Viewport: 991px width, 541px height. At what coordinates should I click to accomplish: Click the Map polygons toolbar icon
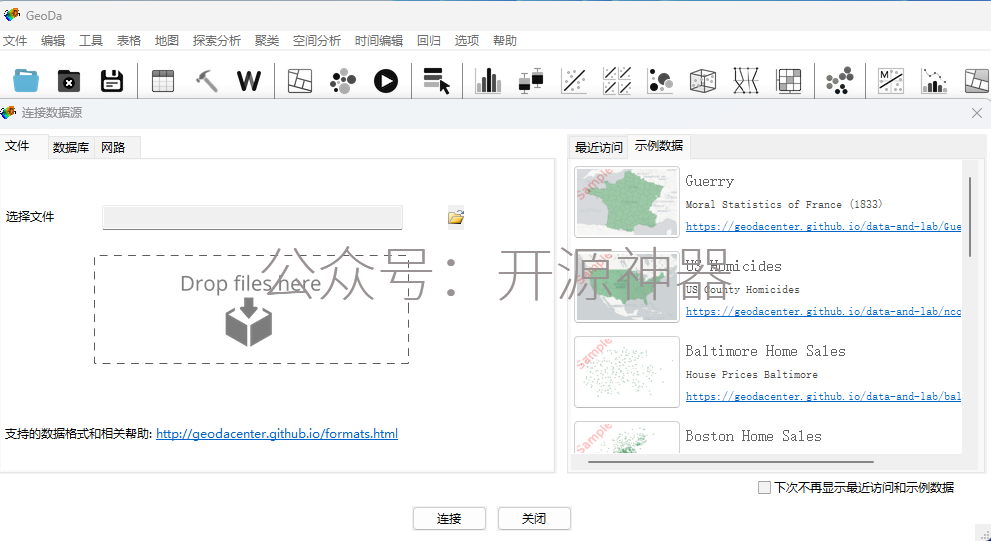(300, 81)
